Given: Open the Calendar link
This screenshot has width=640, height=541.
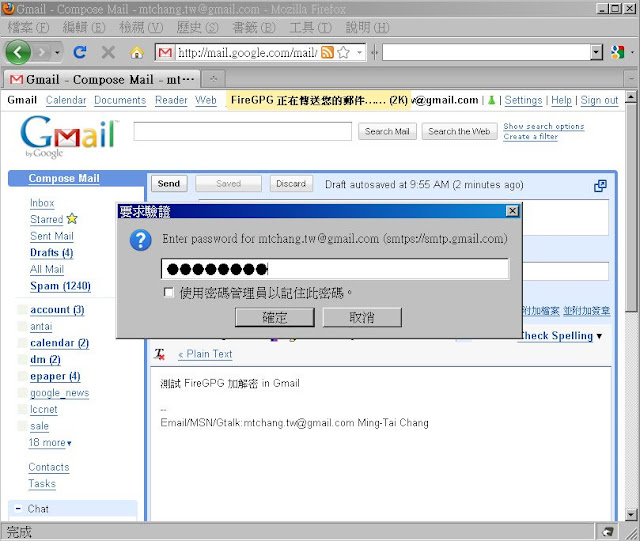Looking at the screenshot, I should coord(66,100).
